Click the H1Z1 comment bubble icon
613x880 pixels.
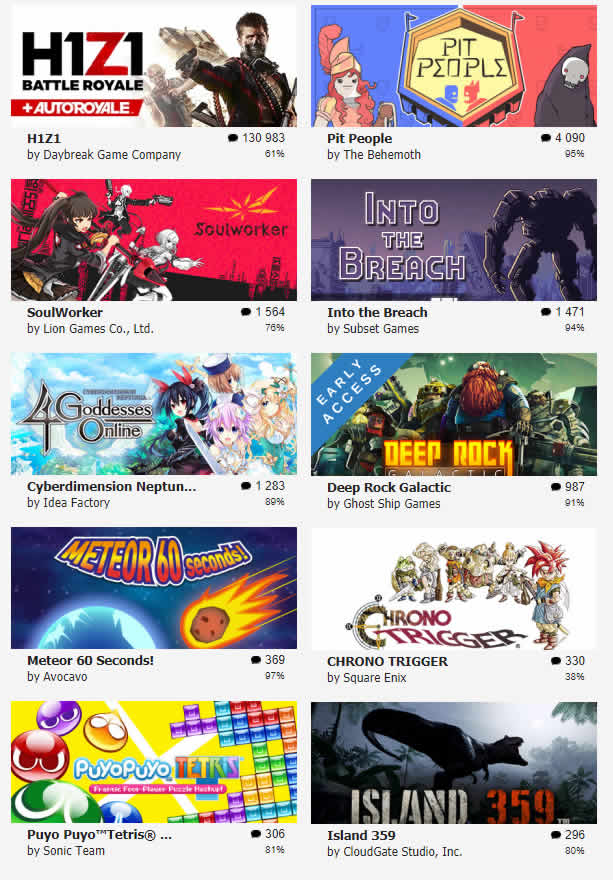[233, 138]
